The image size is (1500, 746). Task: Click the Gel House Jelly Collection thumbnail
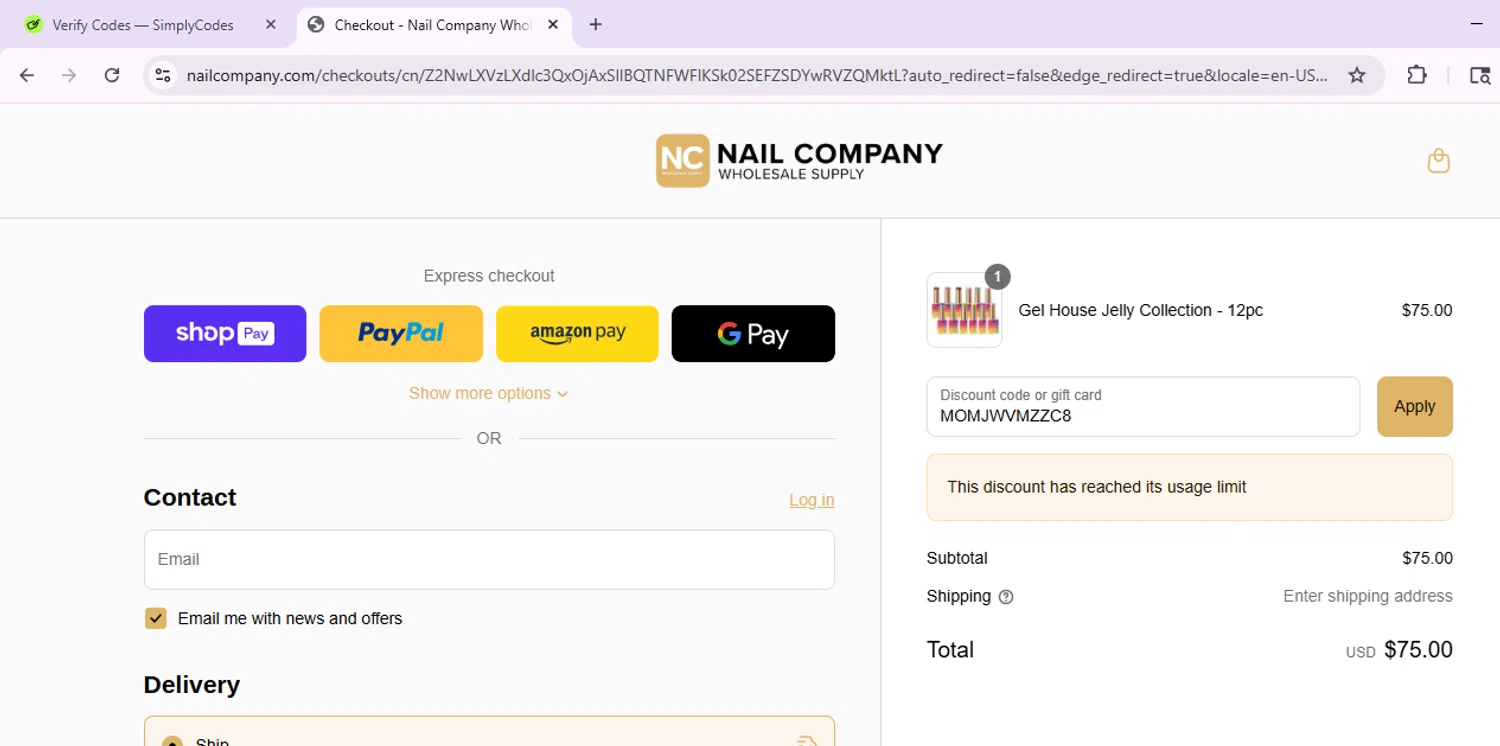pyautogui.click(x=964, y=310)
